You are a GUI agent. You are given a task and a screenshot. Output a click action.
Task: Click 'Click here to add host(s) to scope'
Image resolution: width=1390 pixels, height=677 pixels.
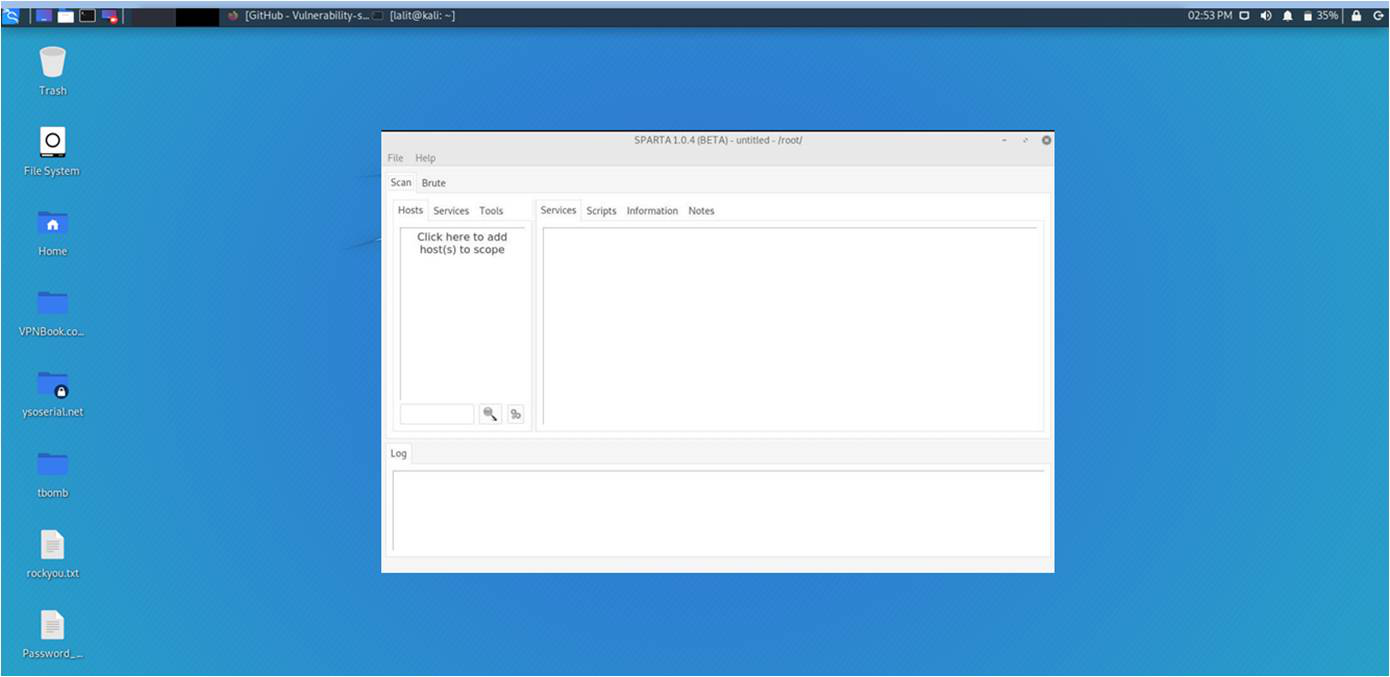coord(462,243)
